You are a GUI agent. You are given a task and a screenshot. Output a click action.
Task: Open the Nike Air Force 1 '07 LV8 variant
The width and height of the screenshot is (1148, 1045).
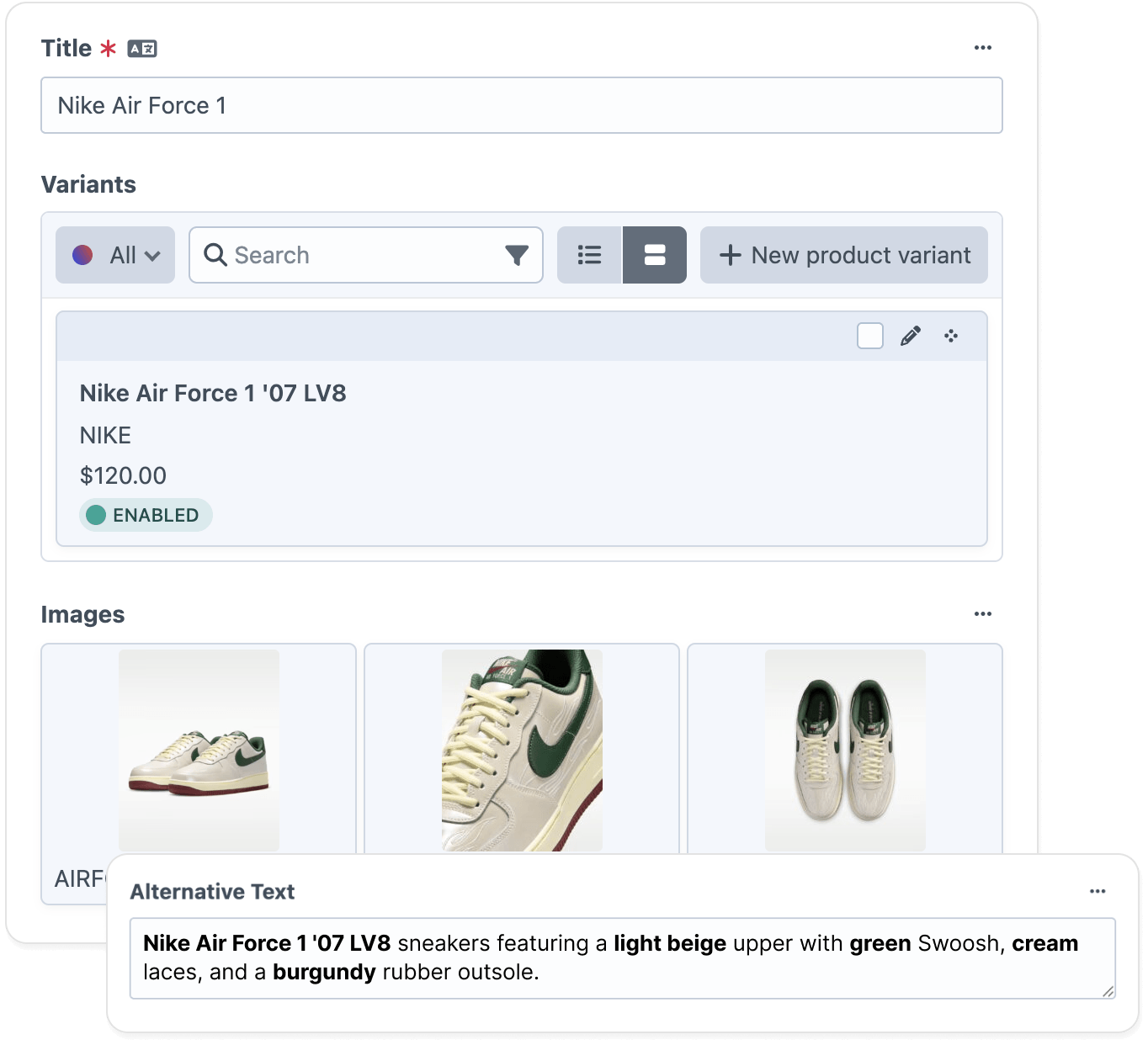click(213, 393)
